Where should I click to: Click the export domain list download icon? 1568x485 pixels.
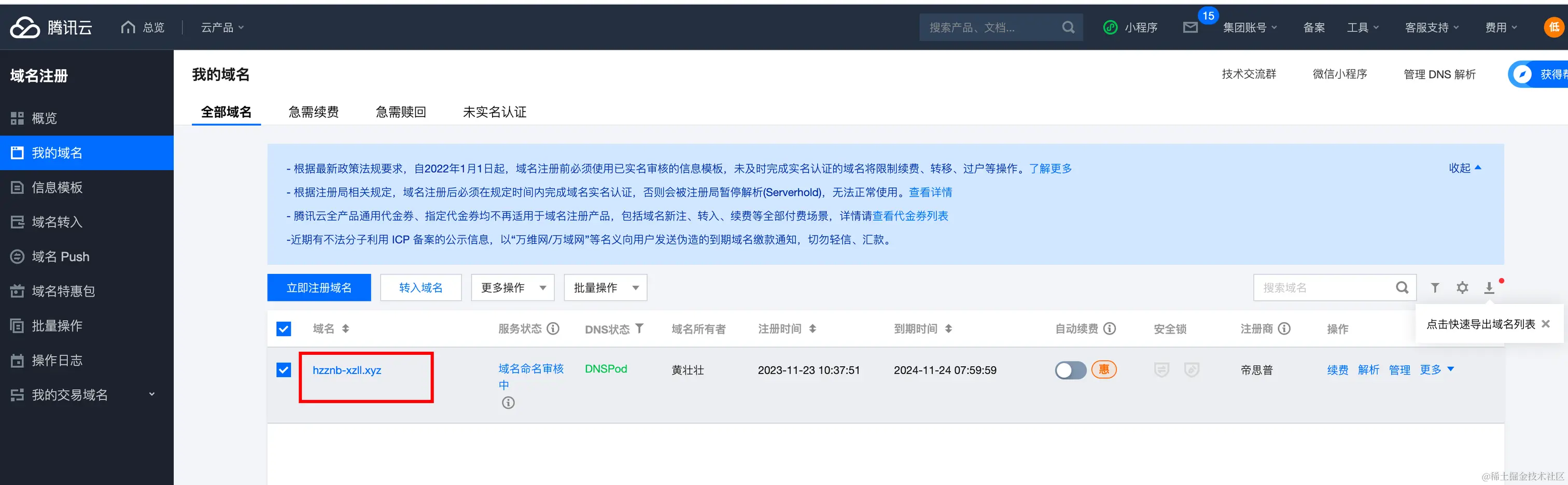pos(1489,287)
